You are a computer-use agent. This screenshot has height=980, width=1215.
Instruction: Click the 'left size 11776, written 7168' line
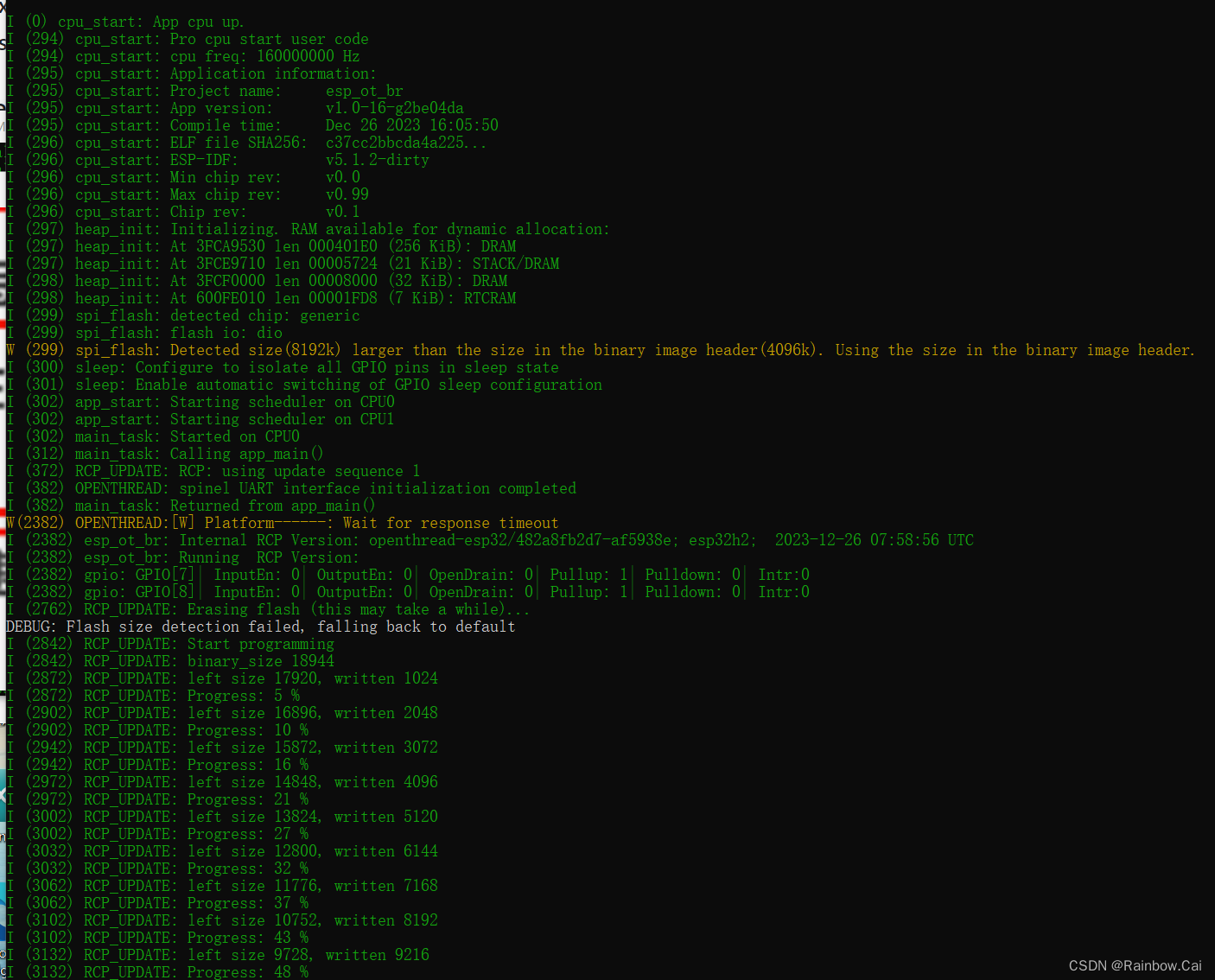pos(222,886)
